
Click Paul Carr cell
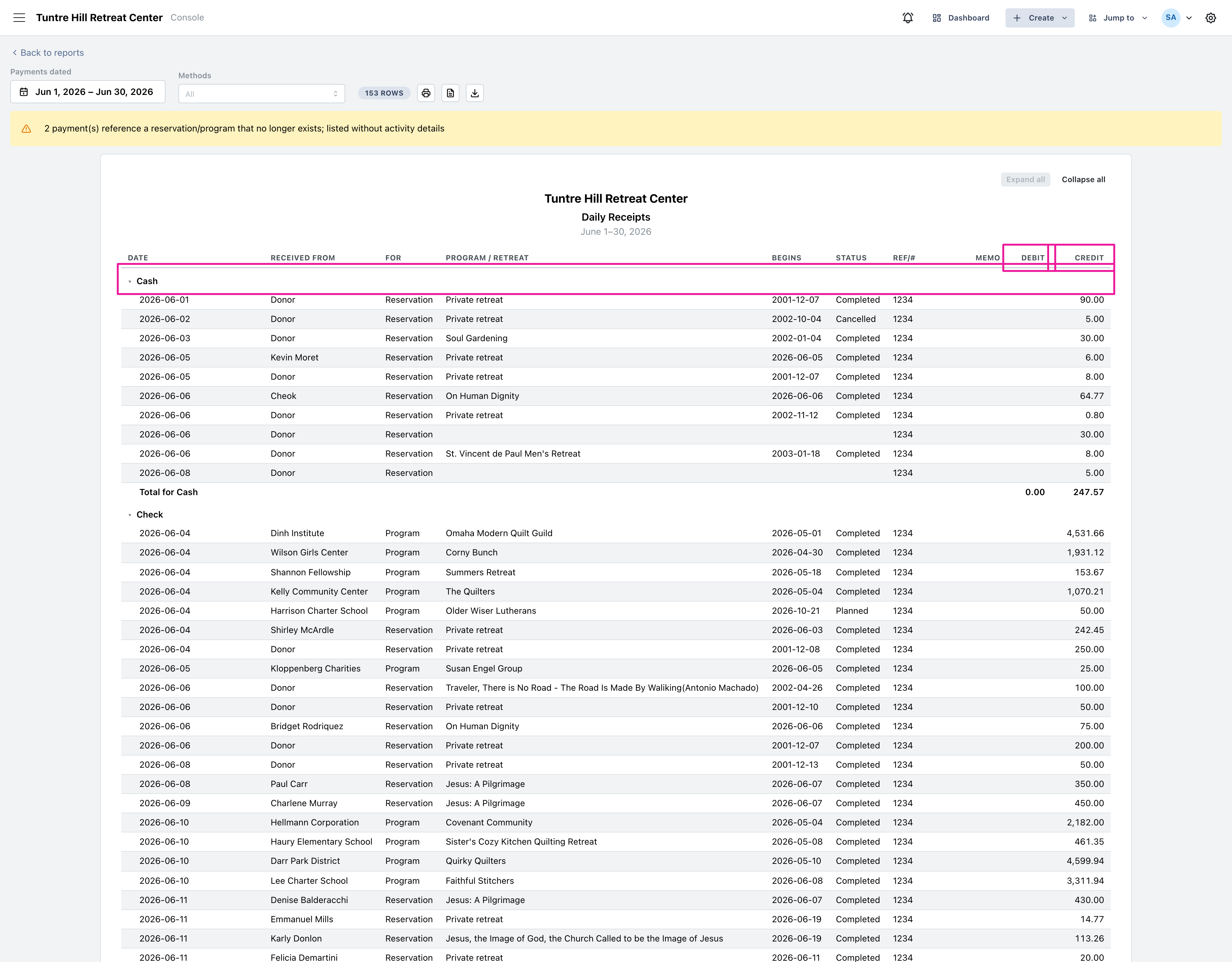point(289,784)
